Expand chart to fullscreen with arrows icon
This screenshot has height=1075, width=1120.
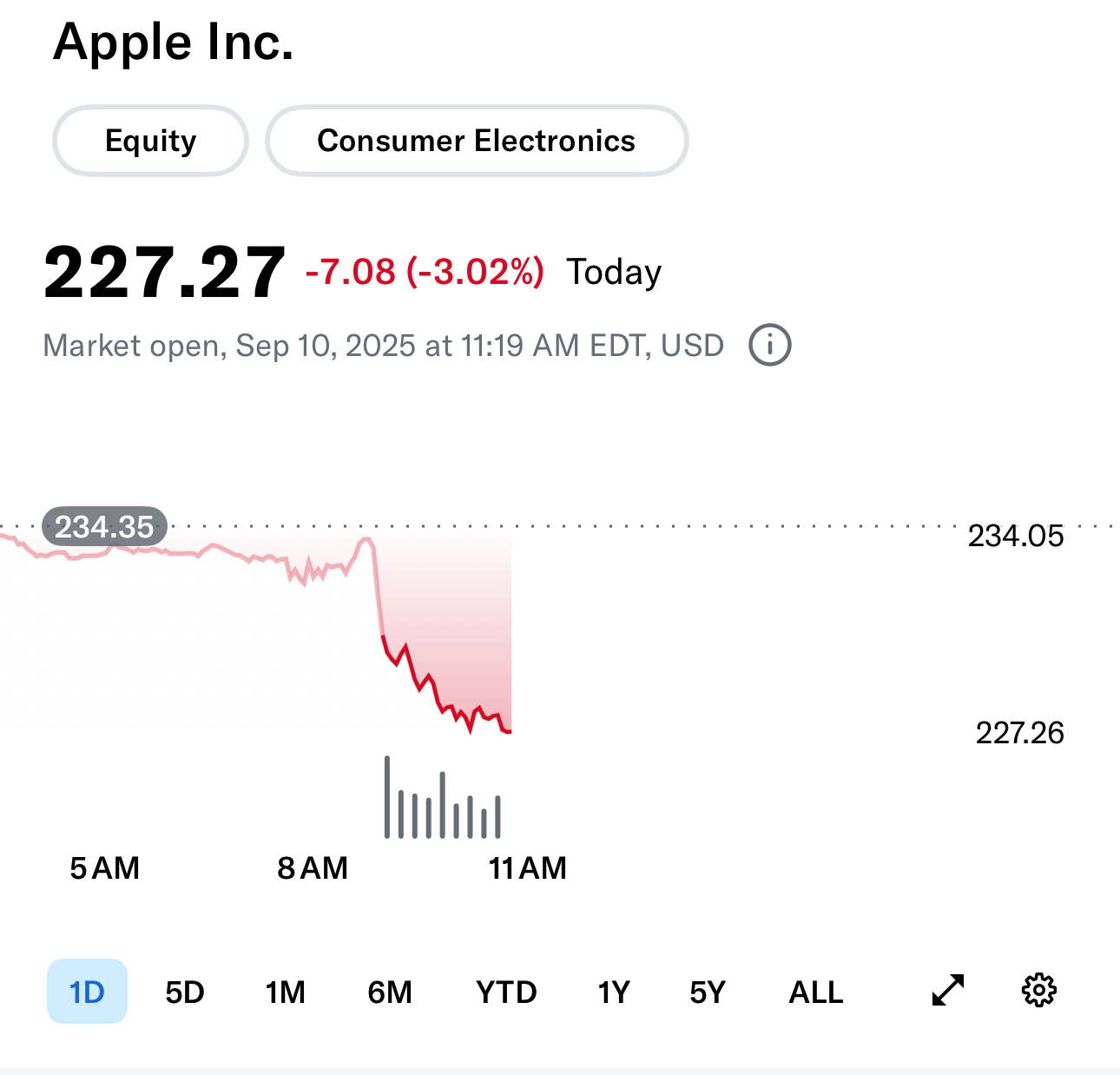click(x=948, y=990)
